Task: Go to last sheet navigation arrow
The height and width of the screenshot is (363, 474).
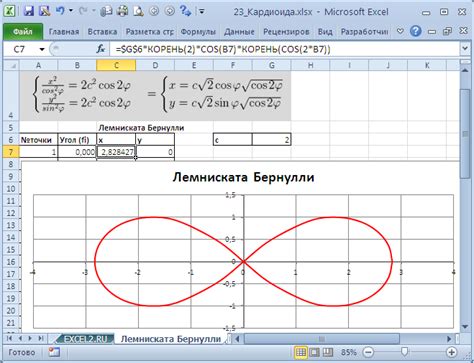Action: tap(41, 339)
